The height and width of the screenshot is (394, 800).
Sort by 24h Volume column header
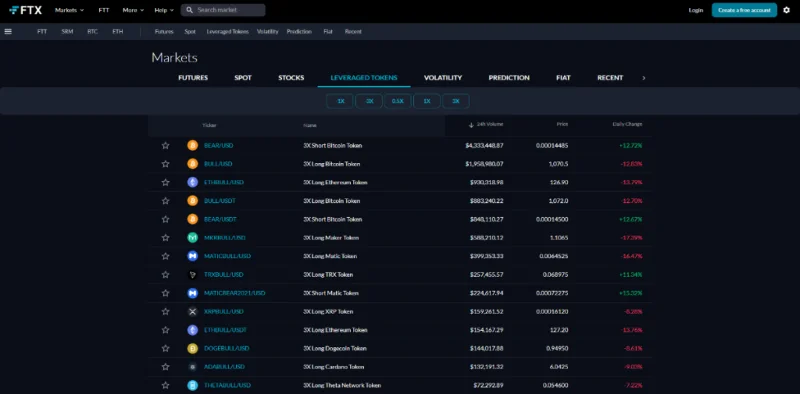click(x=486, y=125)
